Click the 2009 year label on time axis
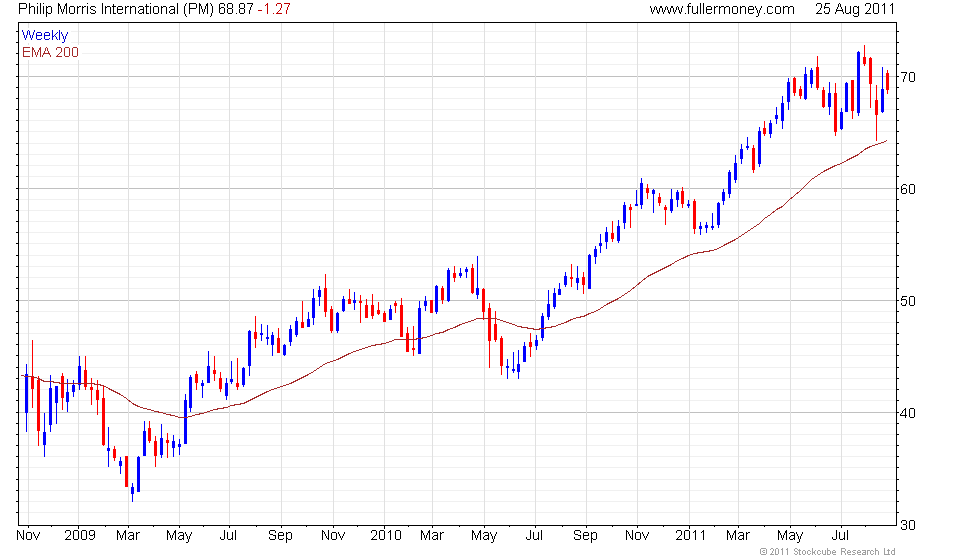980x560 pixels. click(x=80, y=536)
